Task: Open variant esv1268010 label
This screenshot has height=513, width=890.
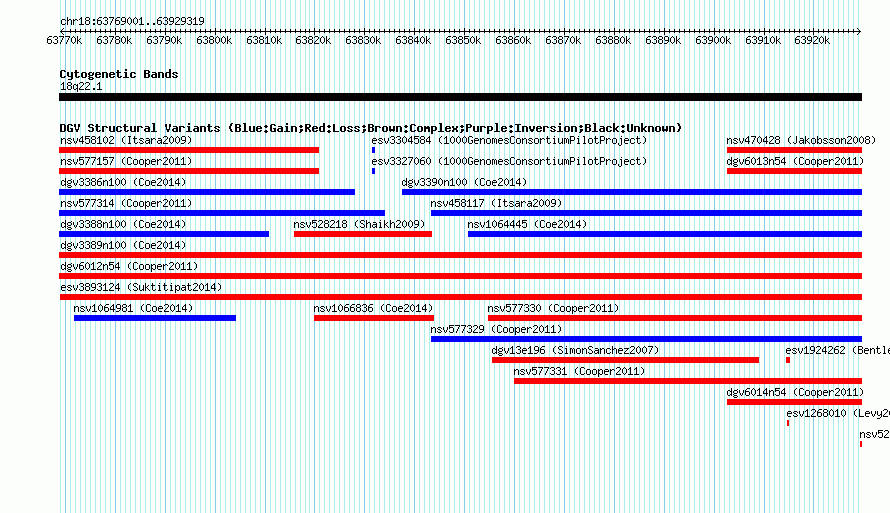Action: click(x=837, y=413)
